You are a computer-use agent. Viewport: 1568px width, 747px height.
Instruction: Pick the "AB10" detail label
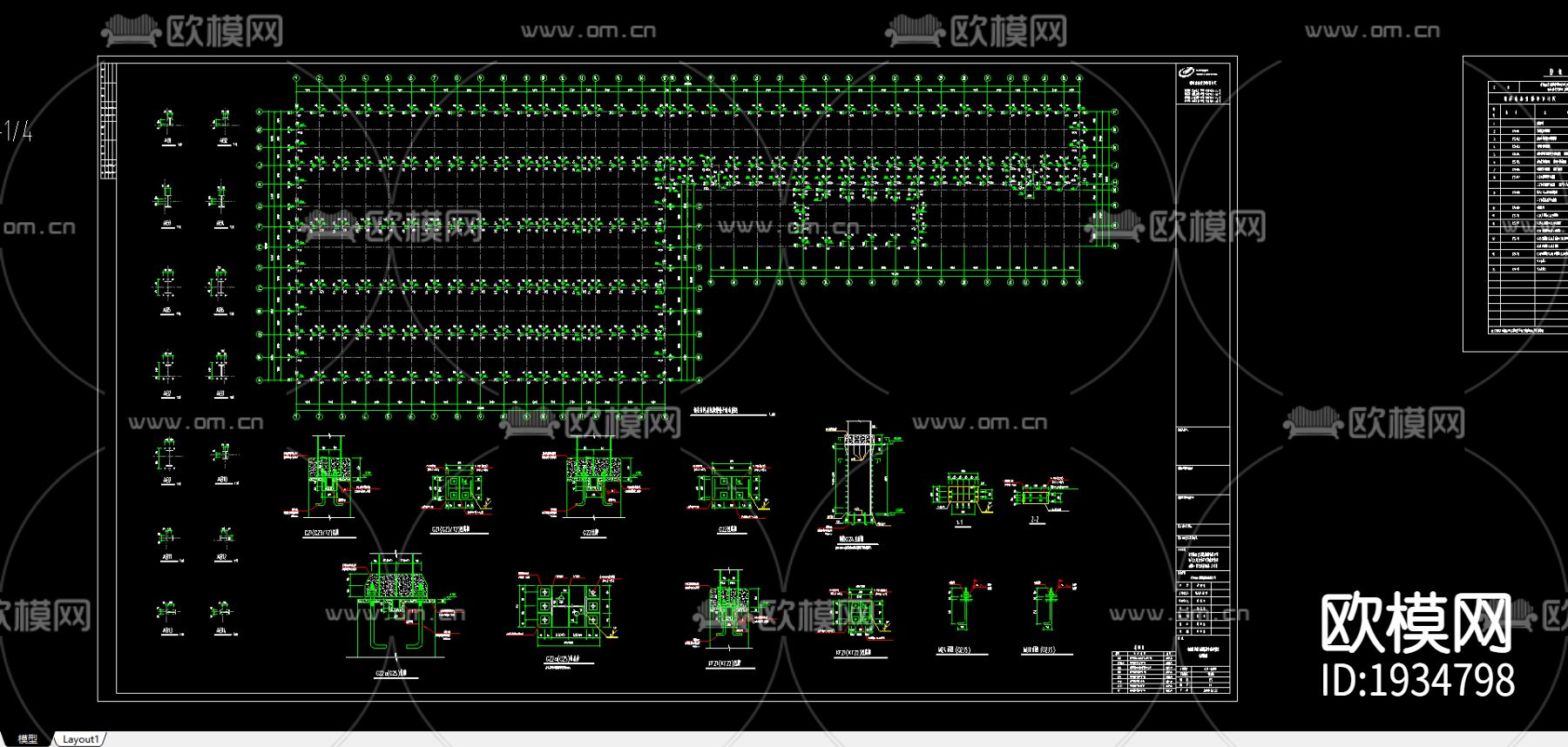pos(222,480)
